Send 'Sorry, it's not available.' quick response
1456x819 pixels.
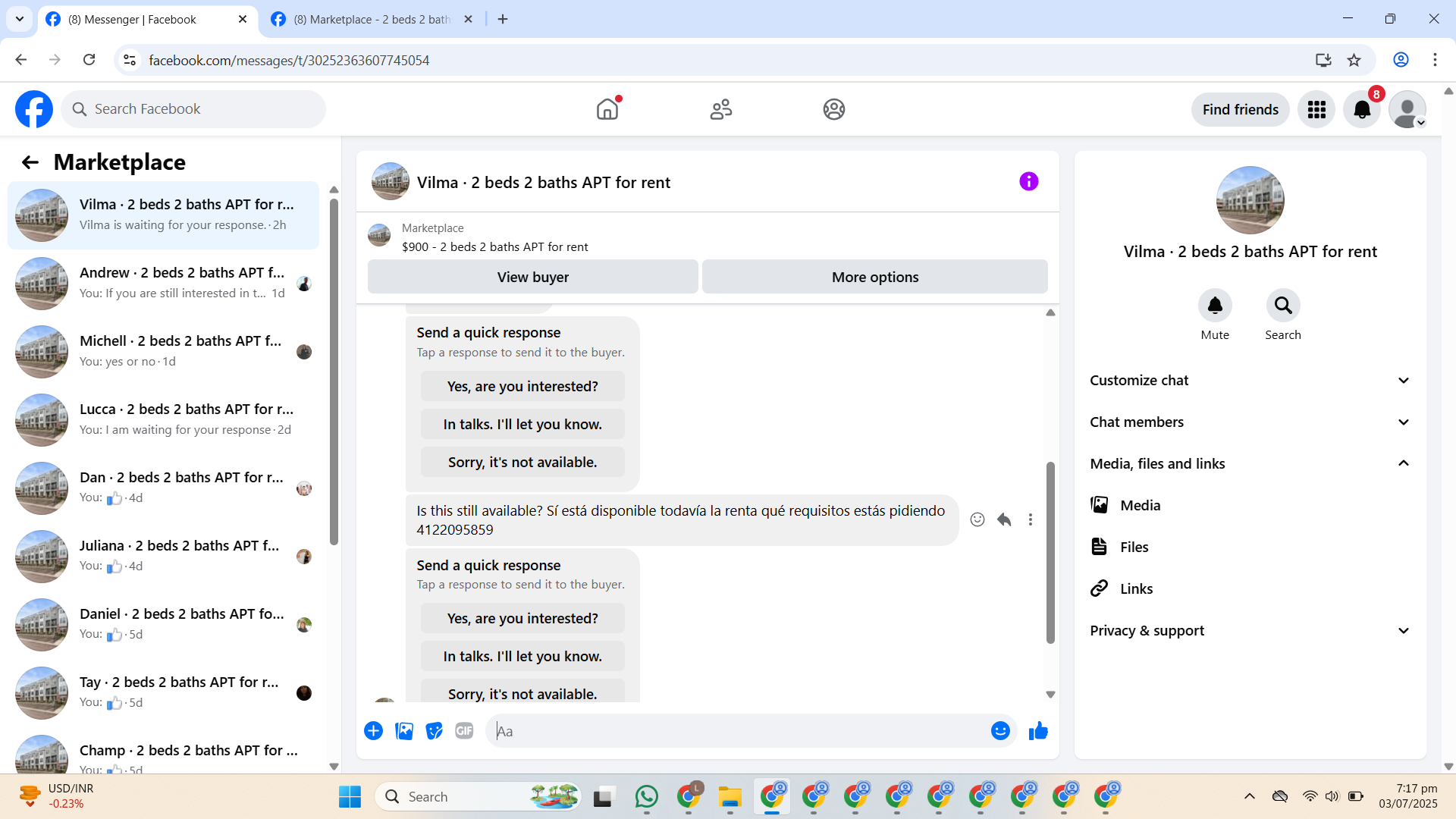point(522,462)
